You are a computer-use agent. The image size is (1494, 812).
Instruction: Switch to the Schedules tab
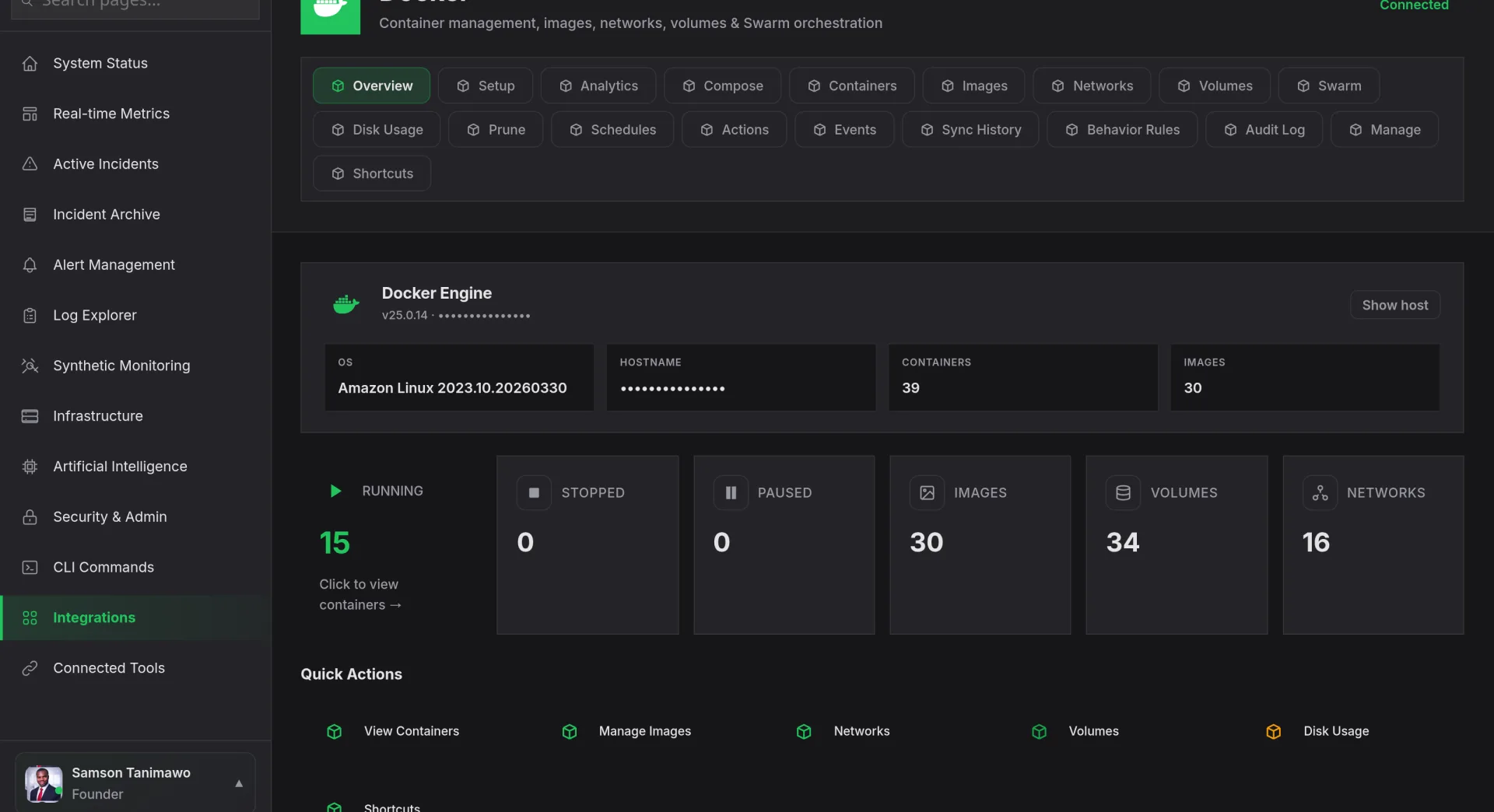[612, 130]
